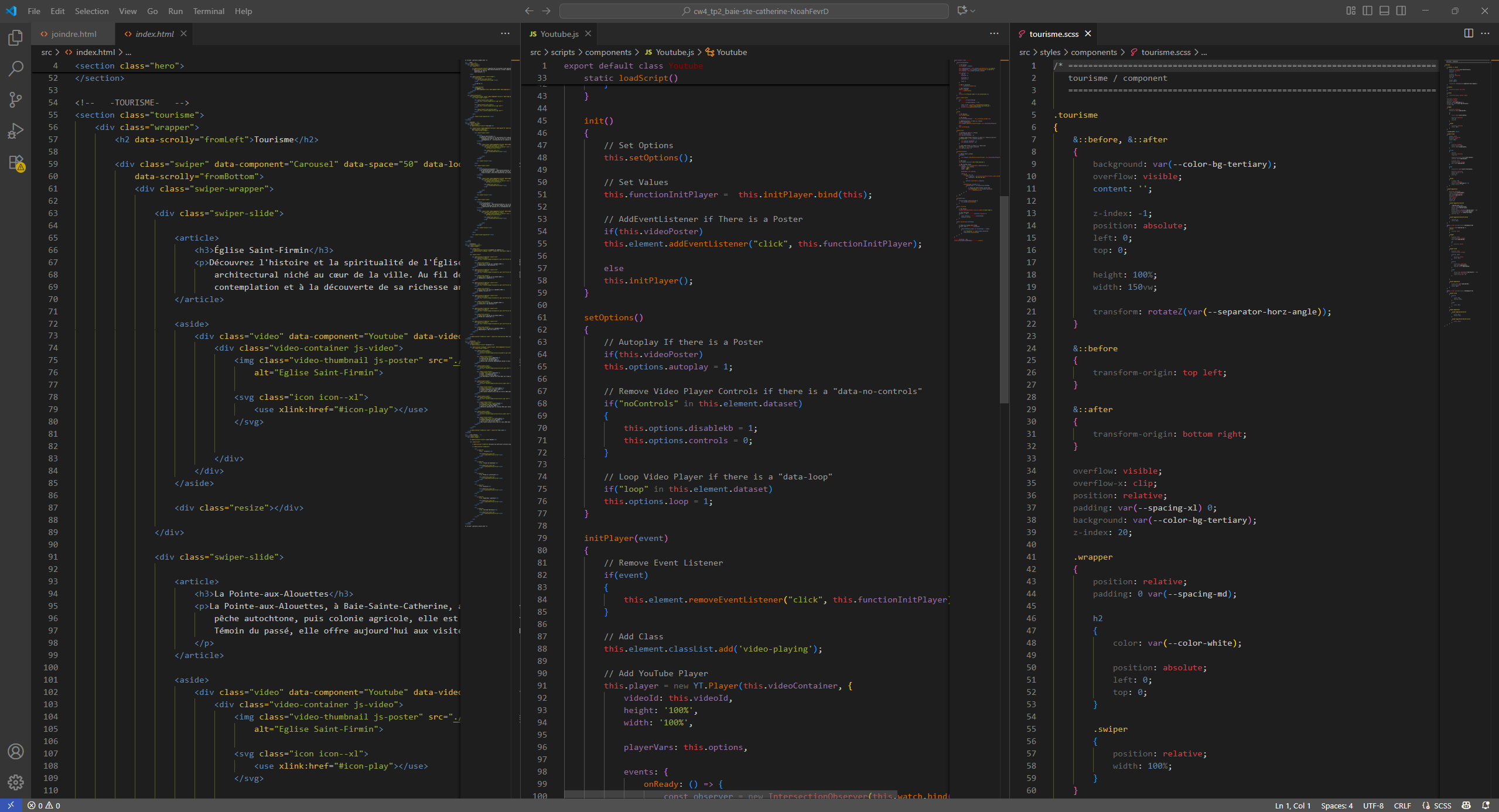This screenshot has height=812, width=1499.
Task: Click the CRLF end of line selector
Action: pos(1402,806)
